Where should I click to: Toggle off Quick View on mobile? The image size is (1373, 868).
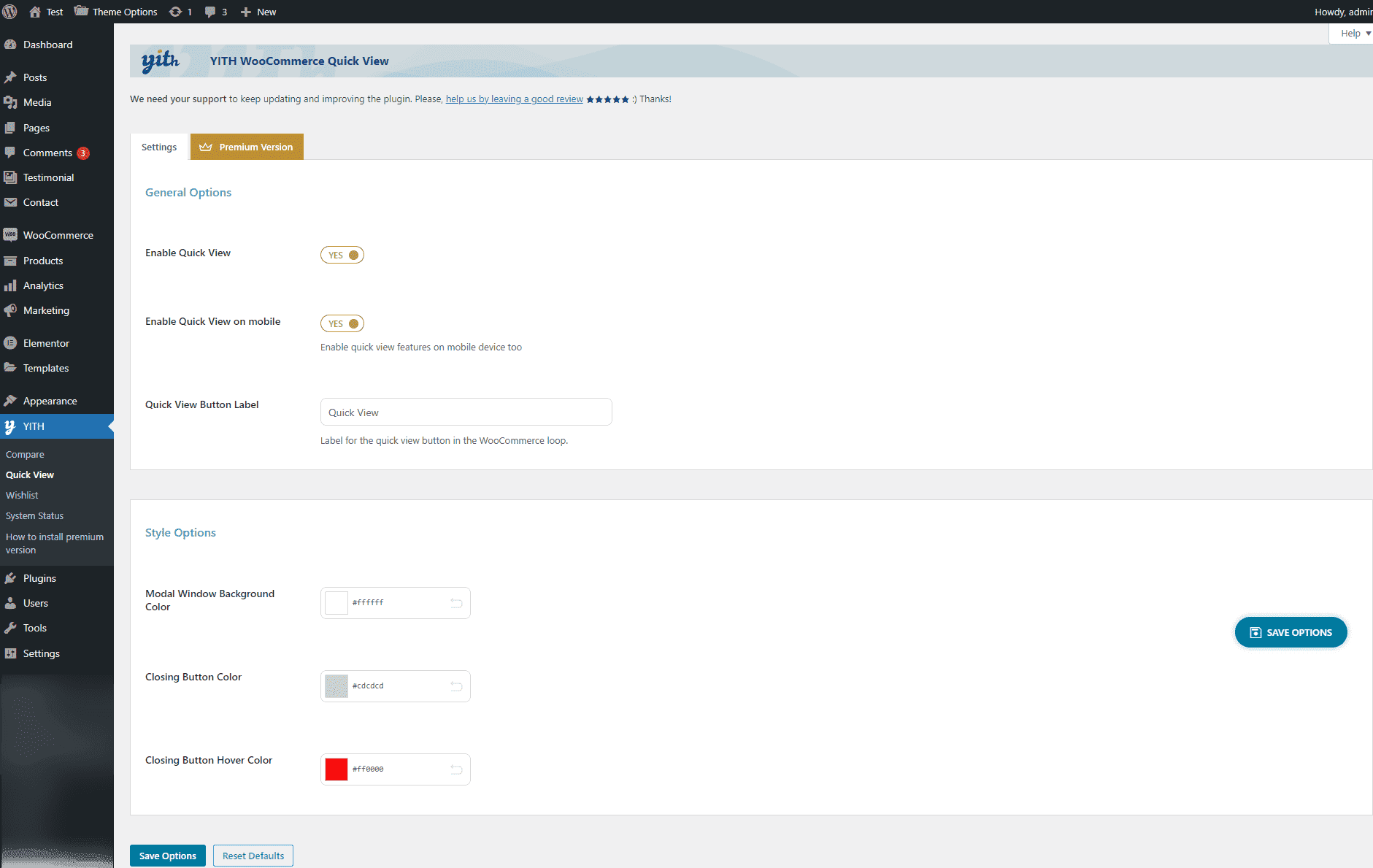(342, 323)
